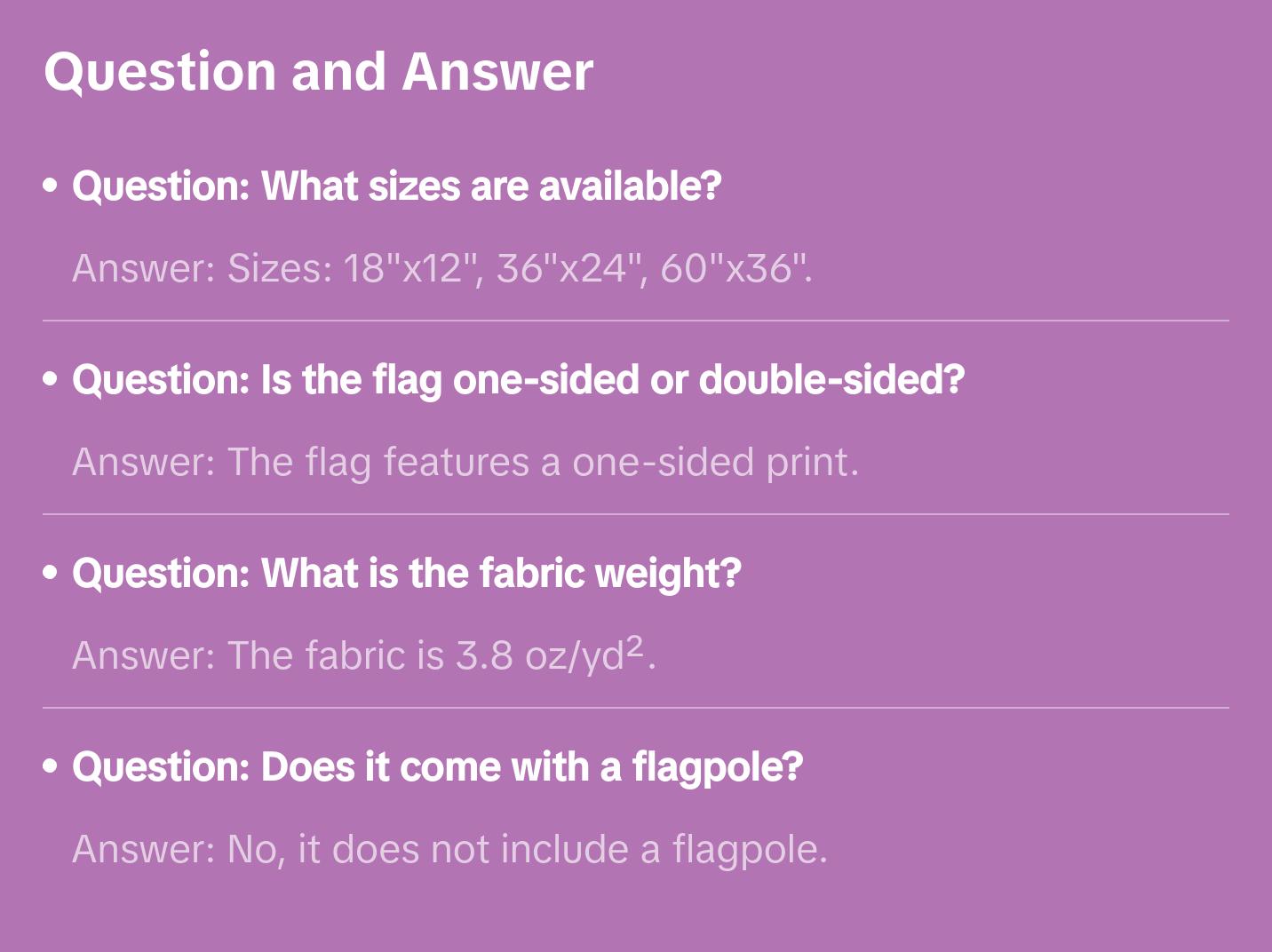
Task: Click the bullet beside the flagpole question
Action: pos(51,766)
